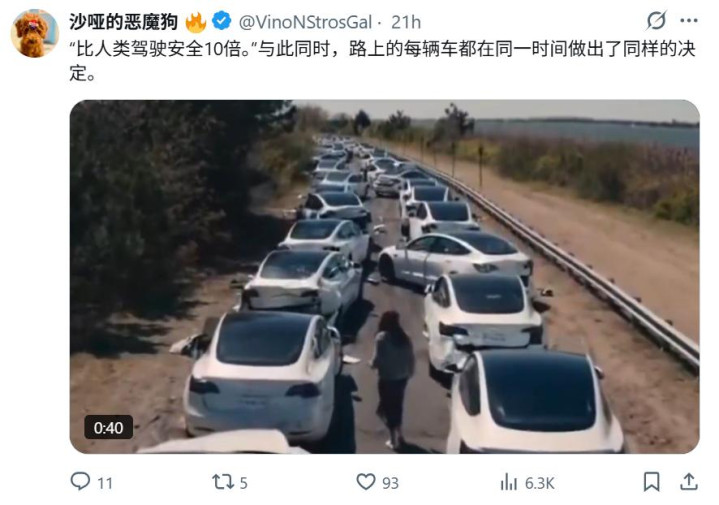The width and height of the screenshot is (719, 505).
Task: Click the 6.3K views count
Action: point(540,483)
